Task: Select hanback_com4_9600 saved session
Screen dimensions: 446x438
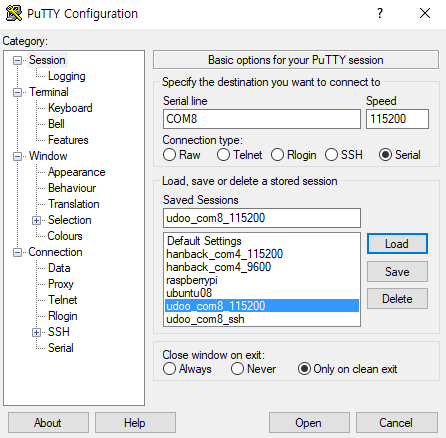Action: tap(262, 267)
